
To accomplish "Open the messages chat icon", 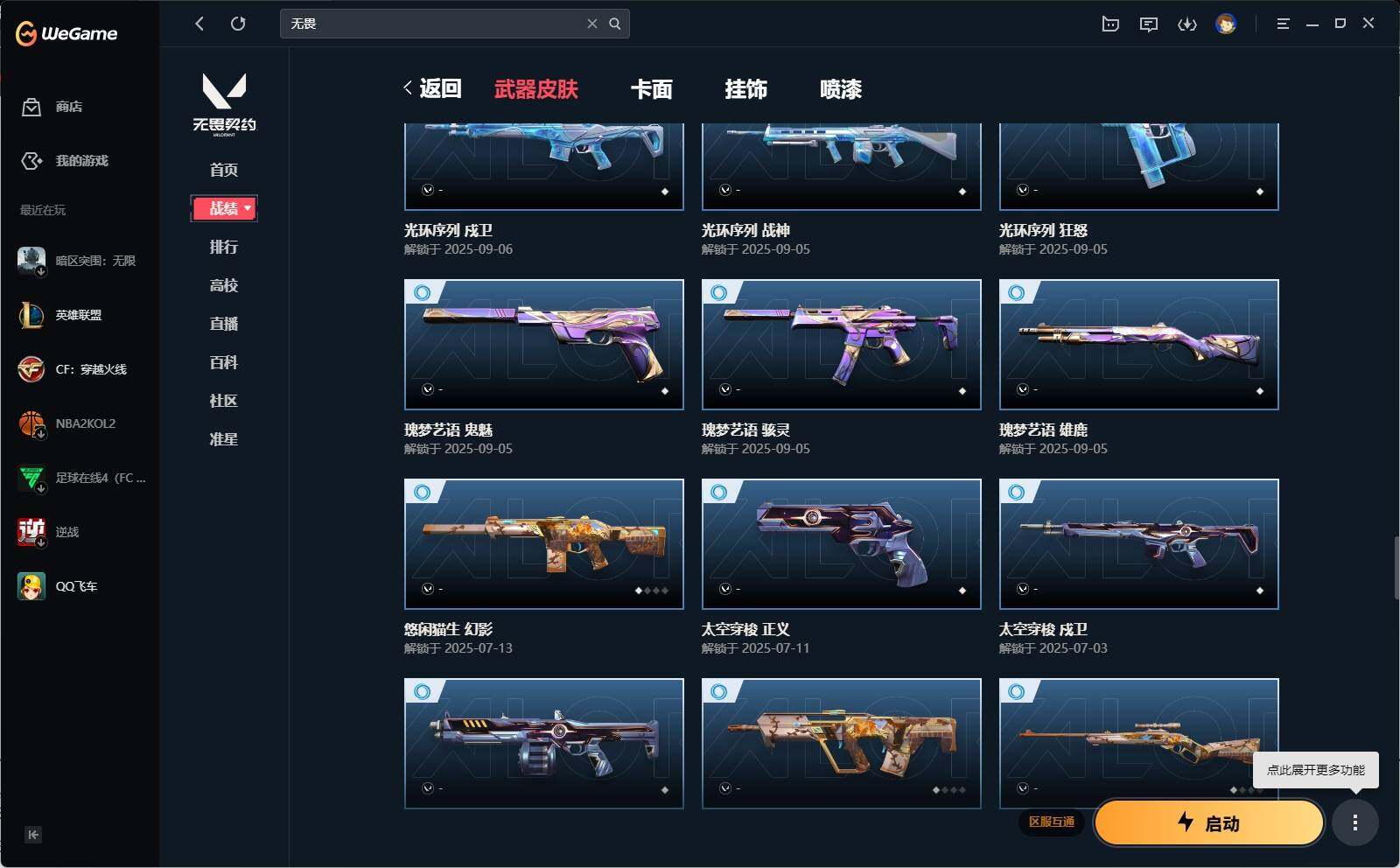I will 1149,24.
